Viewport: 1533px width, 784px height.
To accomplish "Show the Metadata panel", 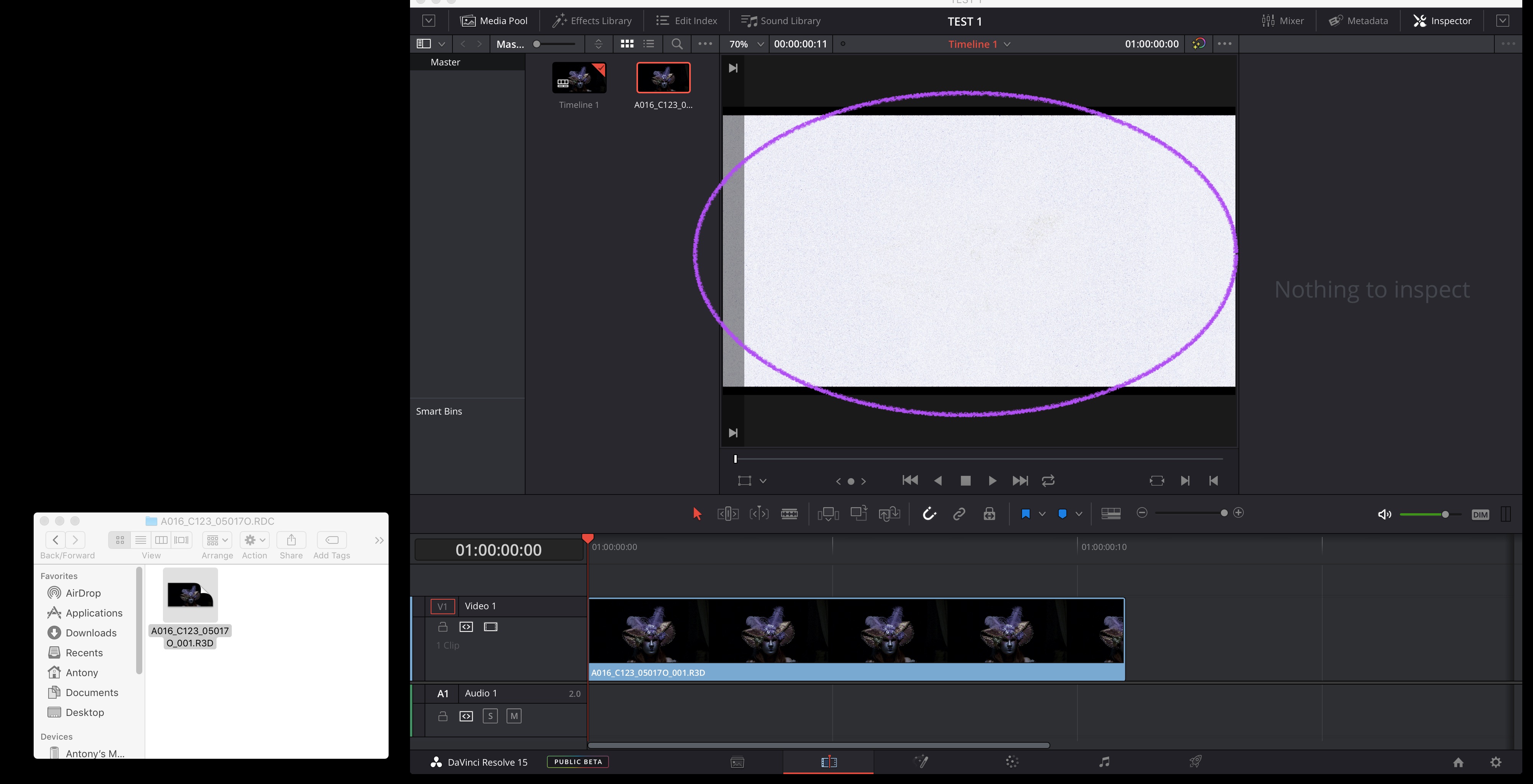I will tap(1359, 21).
